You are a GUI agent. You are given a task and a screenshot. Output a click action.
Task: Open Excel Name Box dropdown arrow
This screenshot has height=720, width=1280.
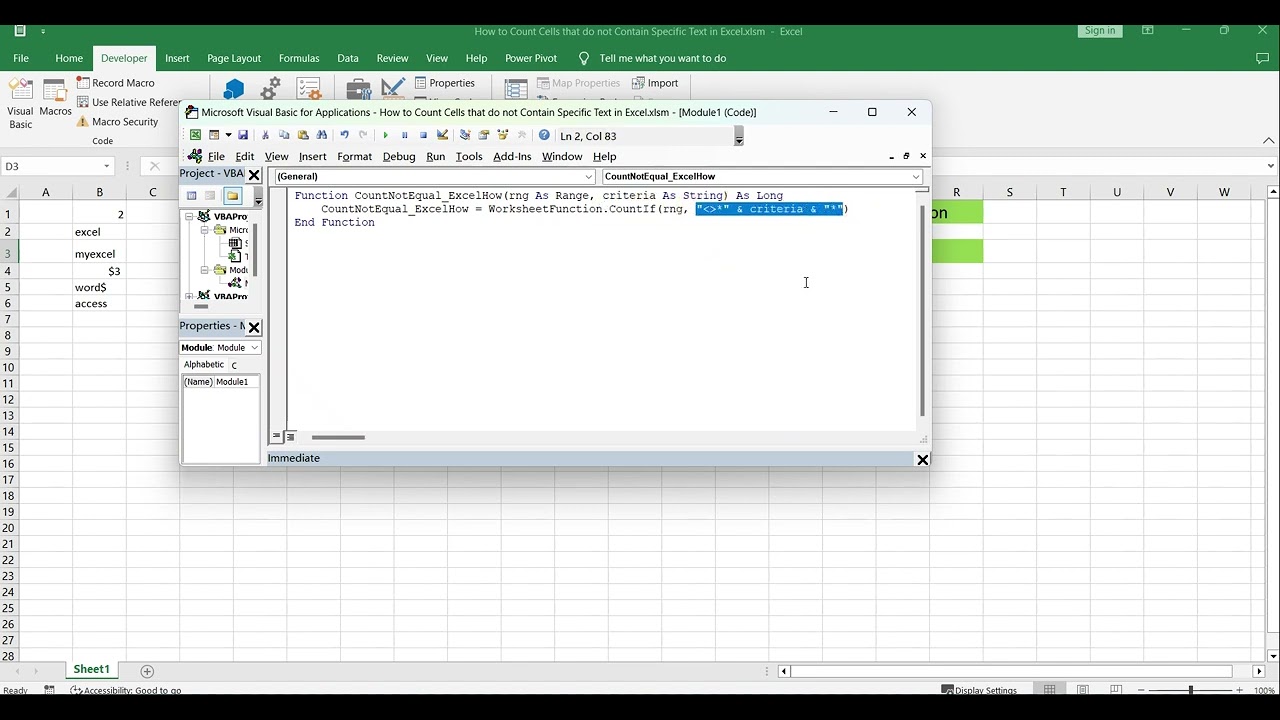pyautogui.click(x=107, y=166)
